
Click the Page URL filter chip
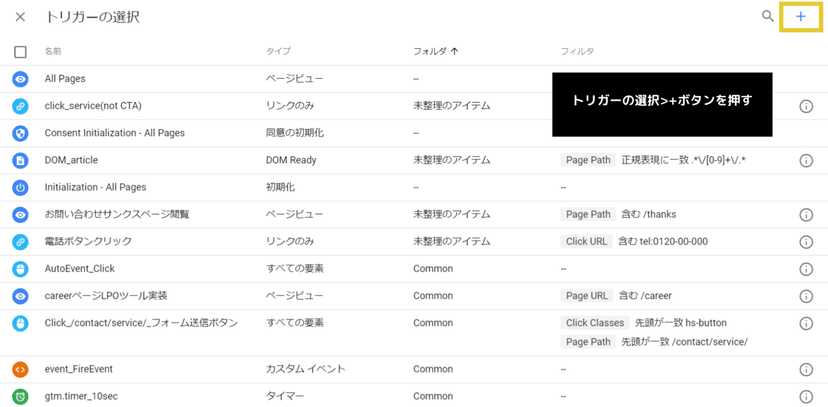587,296
